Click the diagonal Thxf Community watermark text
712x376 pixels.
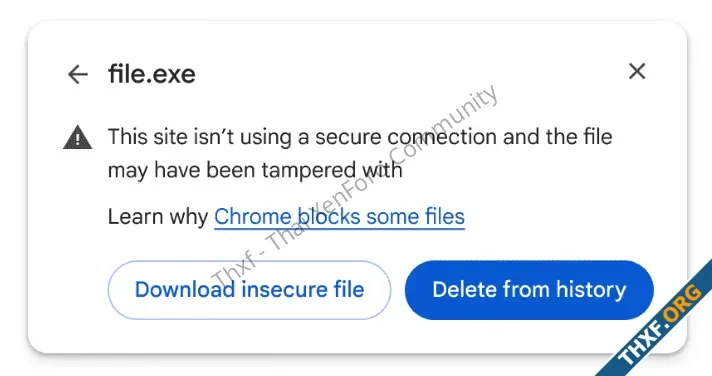coord(354,186)
